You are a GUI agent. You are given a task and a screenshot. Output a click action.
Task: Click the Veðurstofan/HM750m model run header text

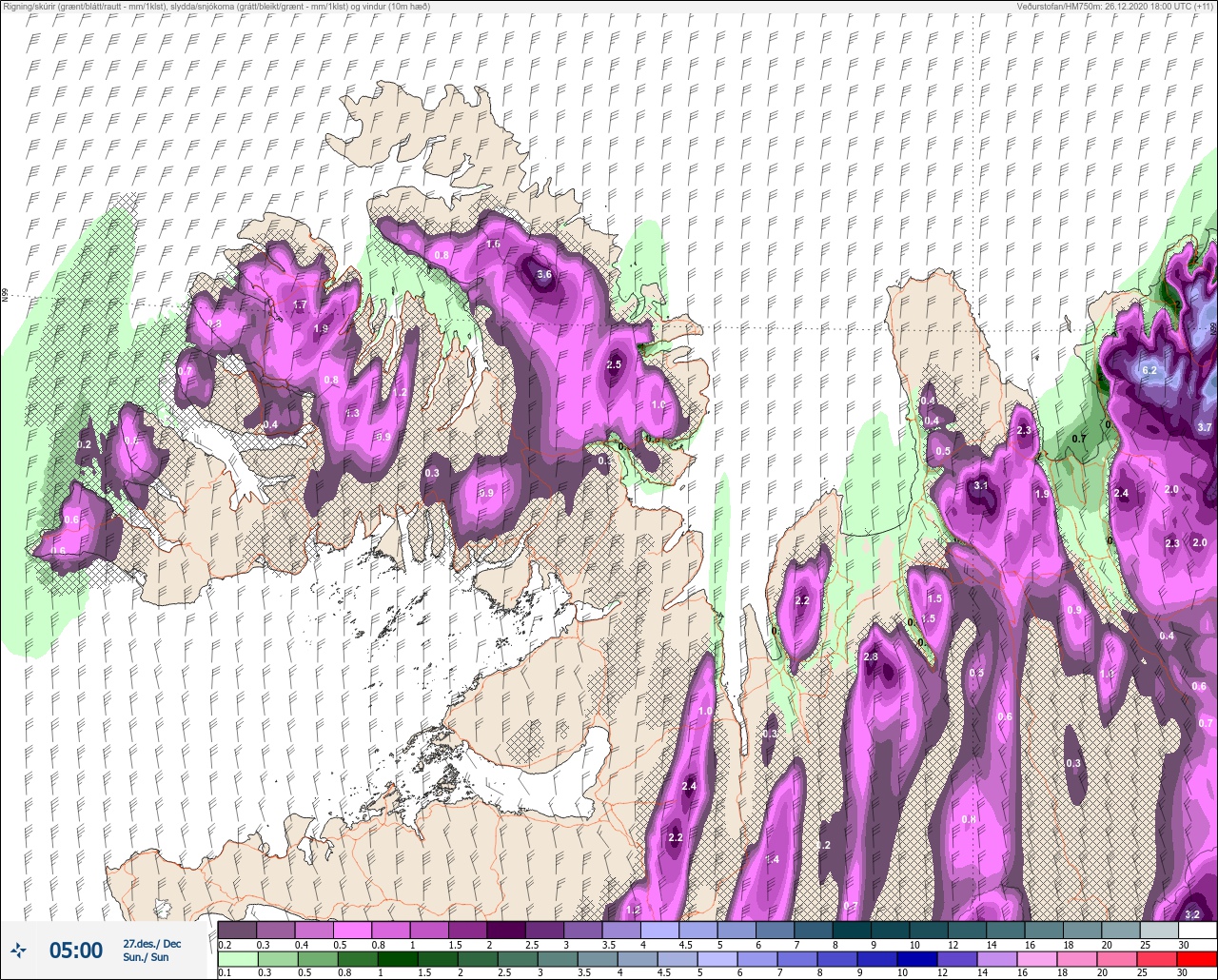1114,6
